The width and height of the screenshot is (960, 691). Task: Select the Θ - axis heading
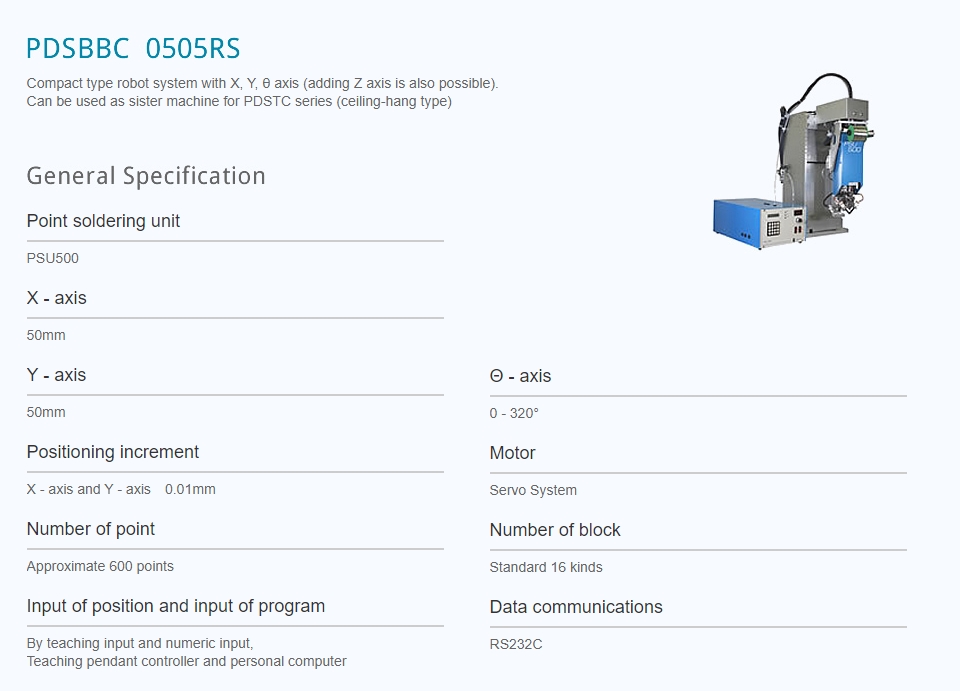[x=520, y=376]
